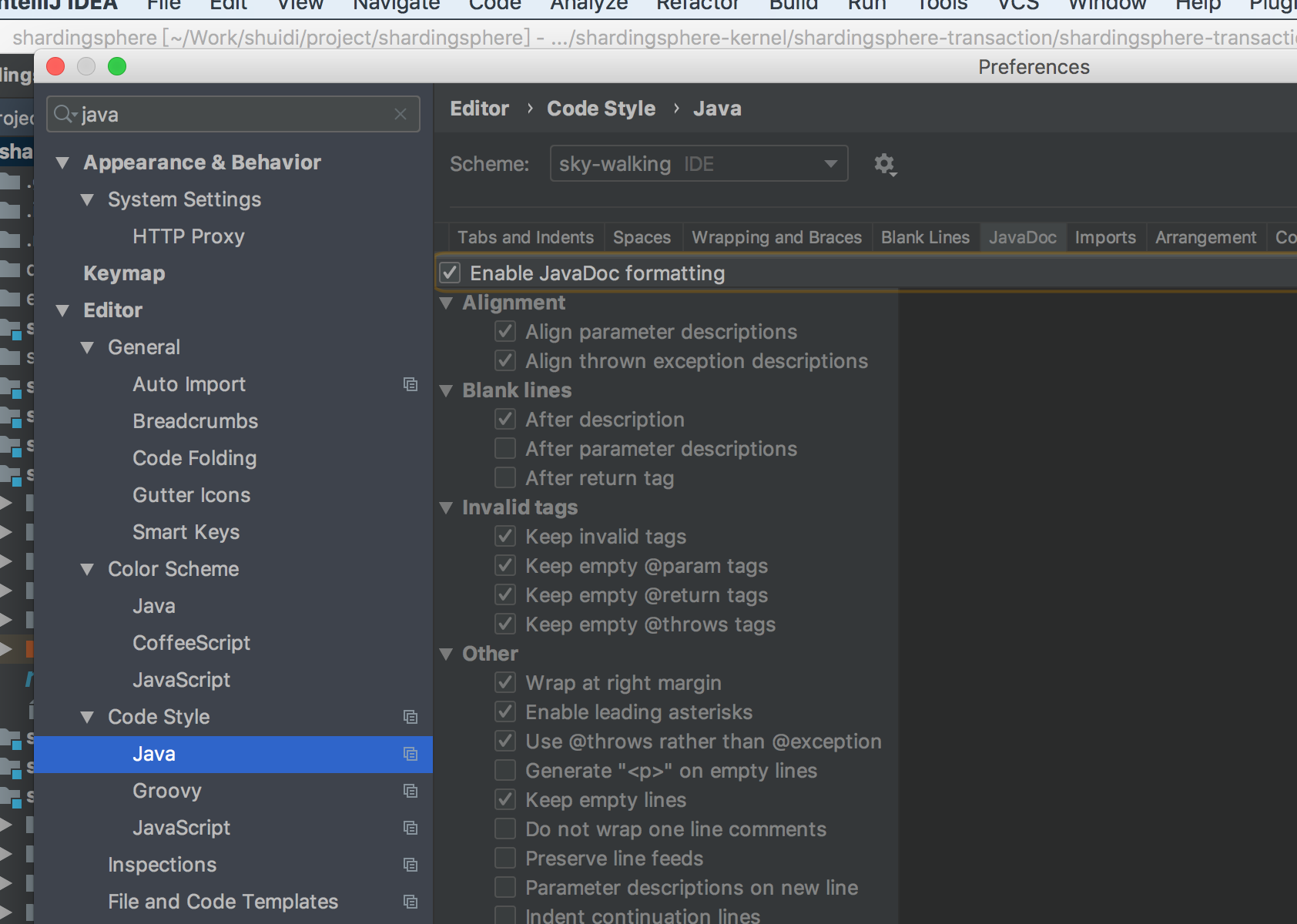
Task: Open Imports tab
Action: tap(1105, 237)
